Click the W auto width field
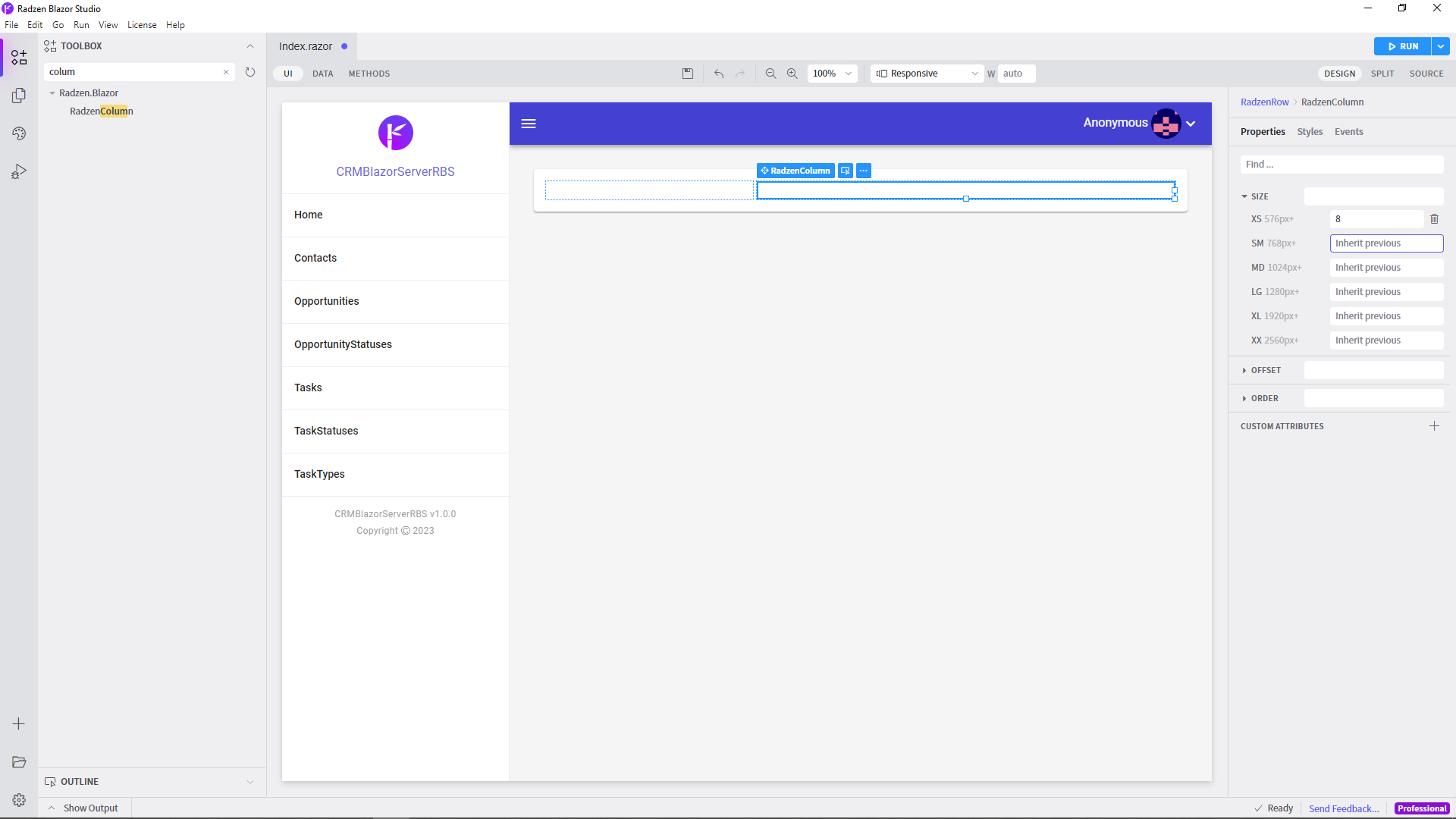 click(x=1016, y=74)
